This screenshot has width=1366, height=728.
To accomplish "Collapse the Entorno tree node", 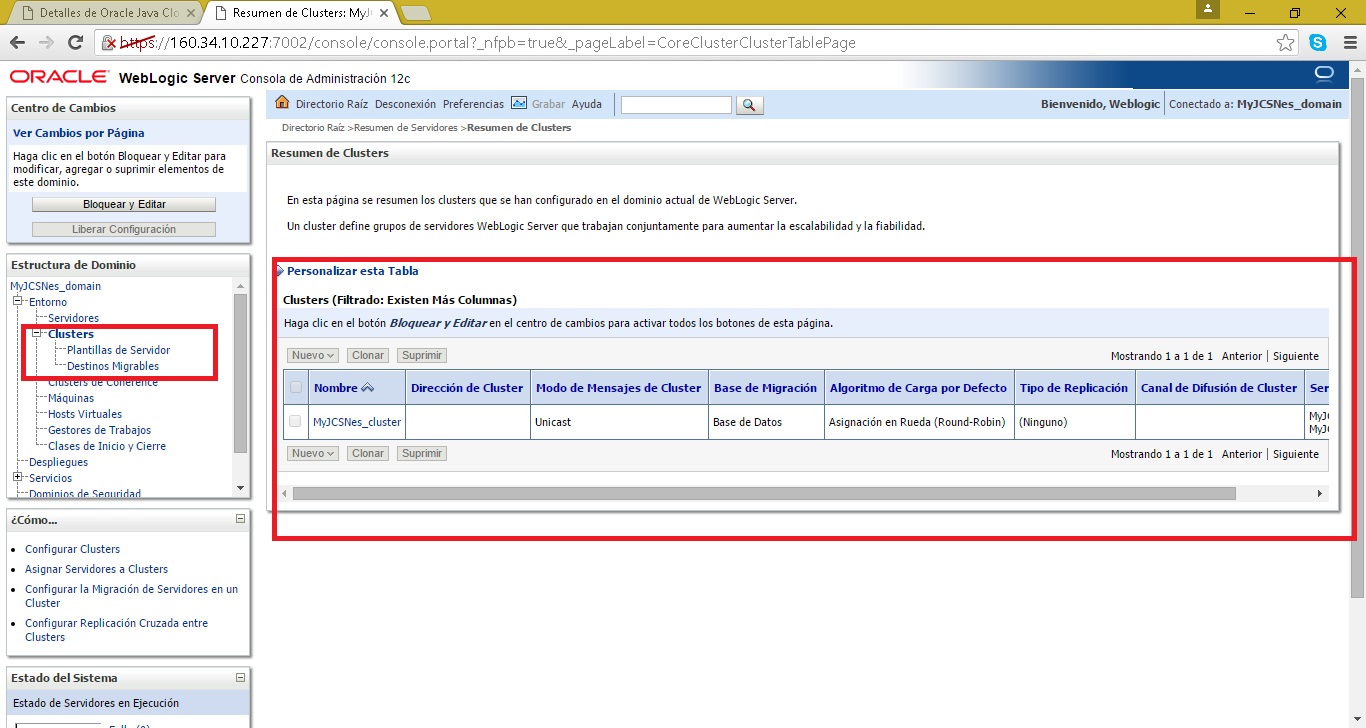I will point(17,301).
